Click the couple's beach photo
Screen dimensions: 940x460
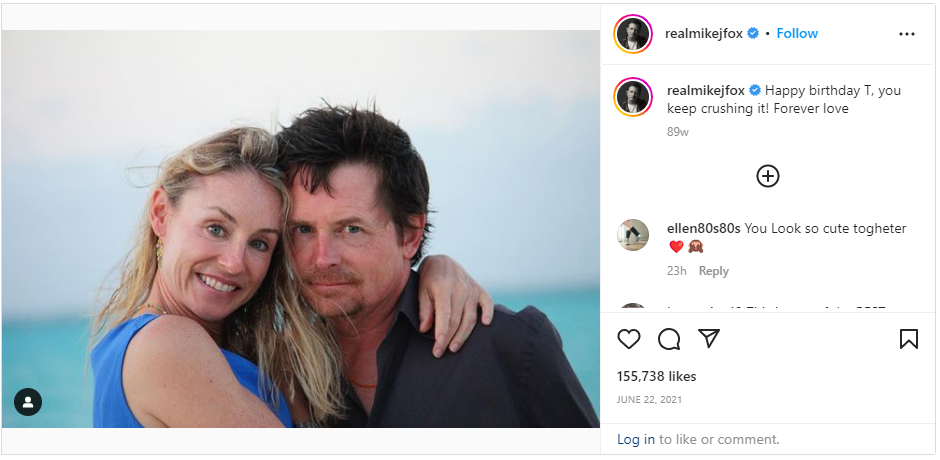pyautogui.click(x=300, y=230)
